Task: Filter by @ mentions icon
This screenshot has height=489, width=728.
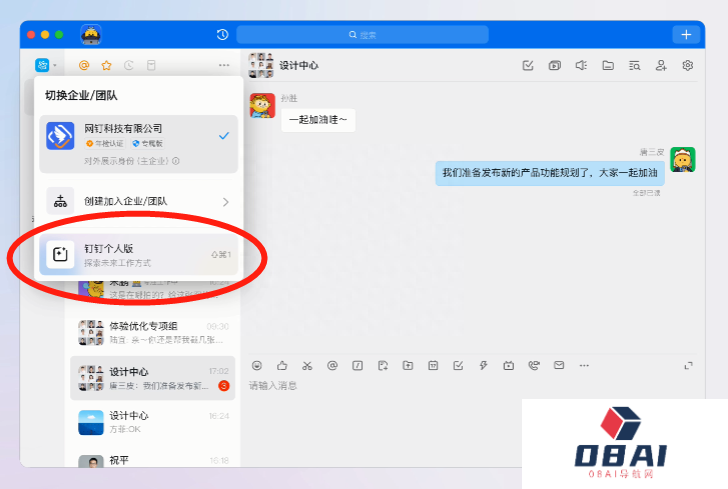Action: 84,65
